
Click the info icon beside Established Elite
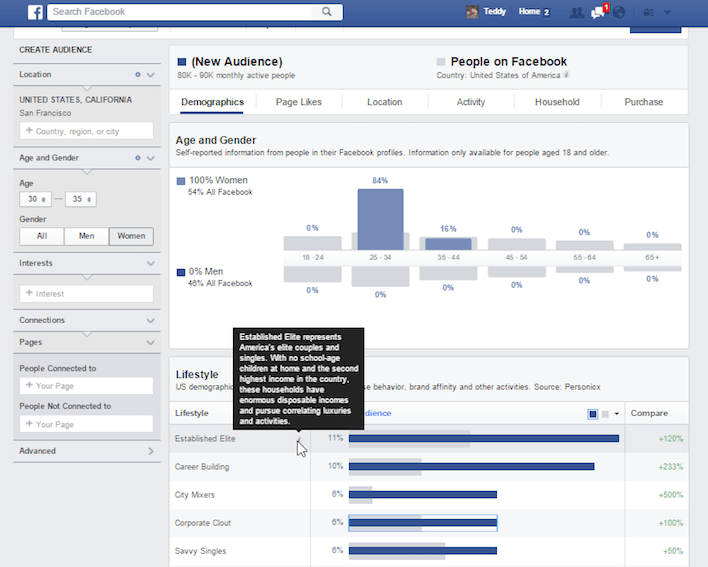pyautogui.click(x=298, y=438)
